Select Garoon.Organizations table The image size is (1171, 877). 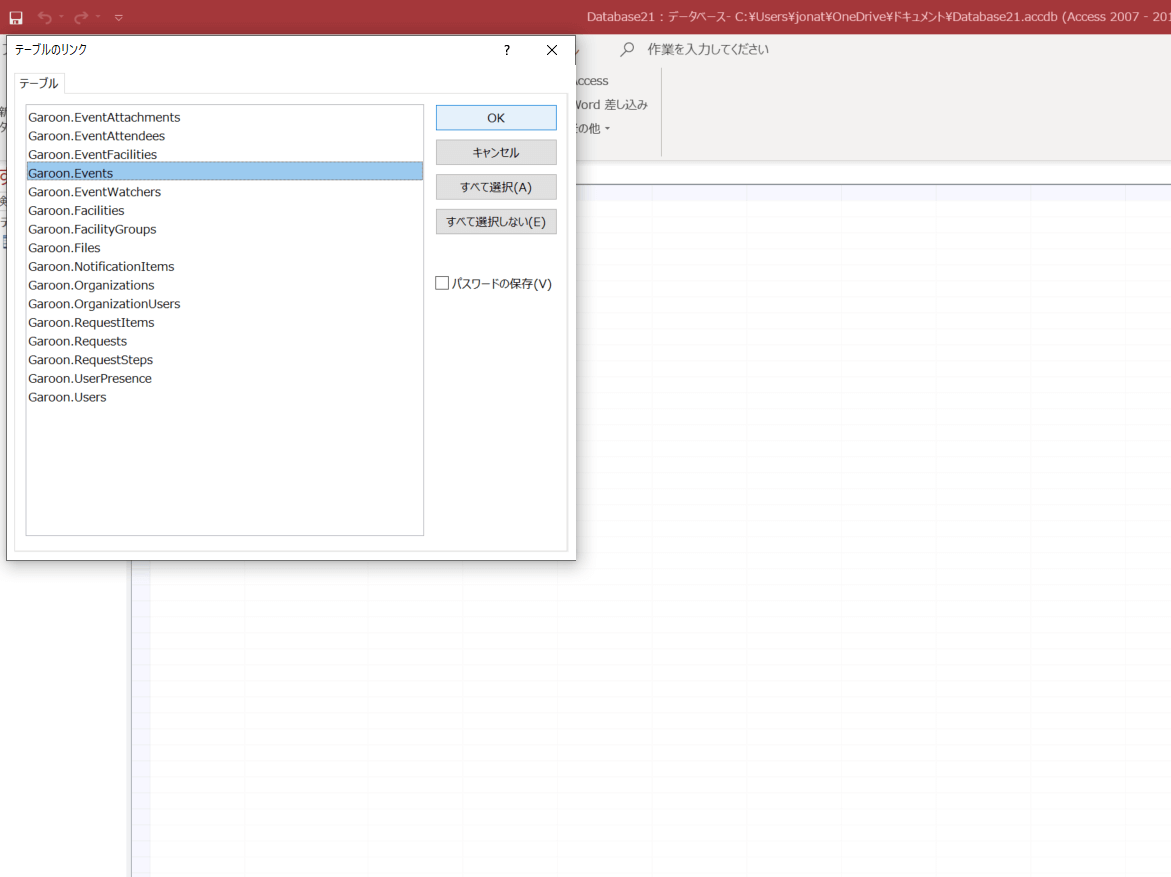click(225, 285)
